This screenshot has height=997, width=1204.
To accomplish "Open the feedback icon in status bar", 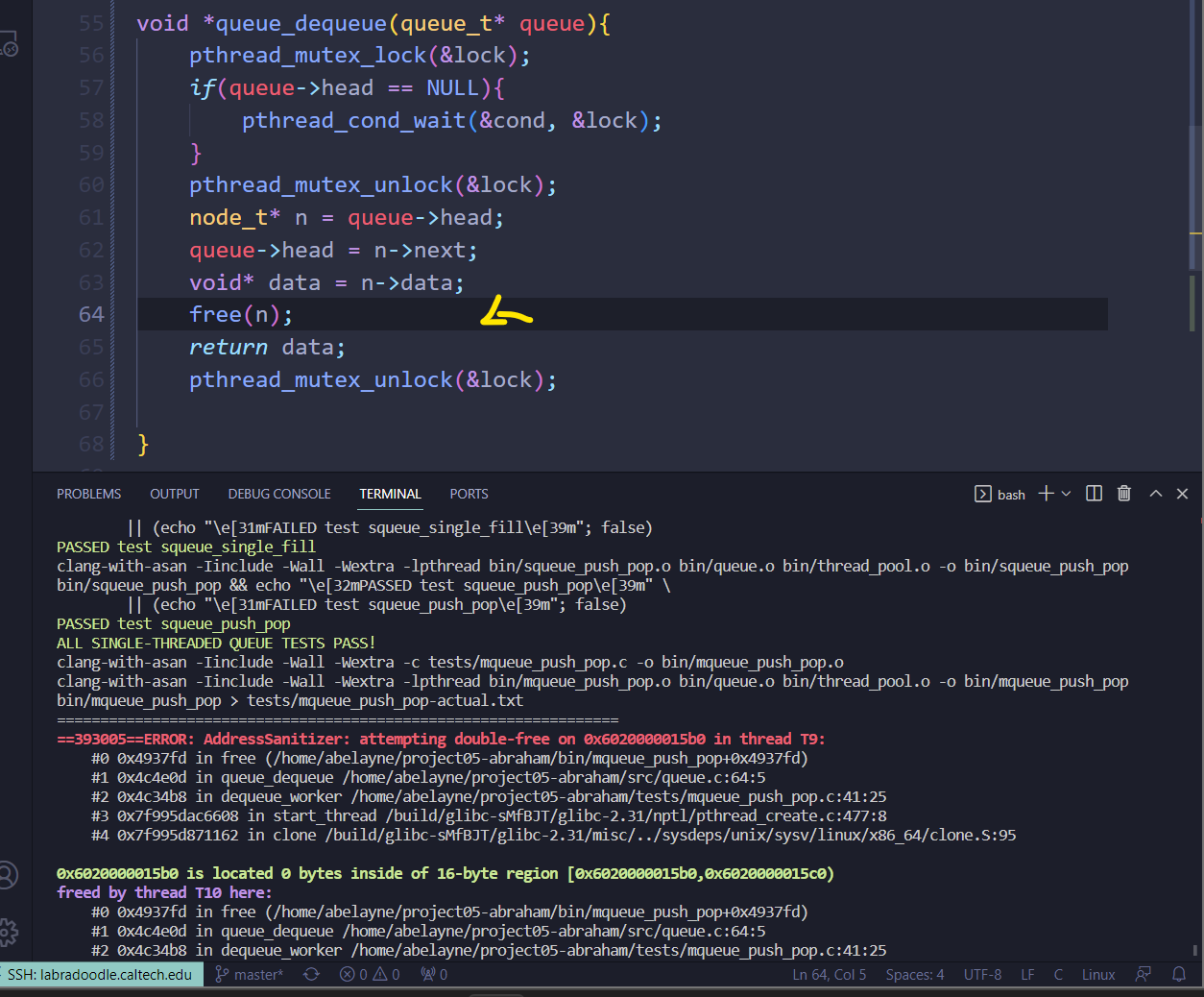I will pyautogui.click(x=1143, y=974).
